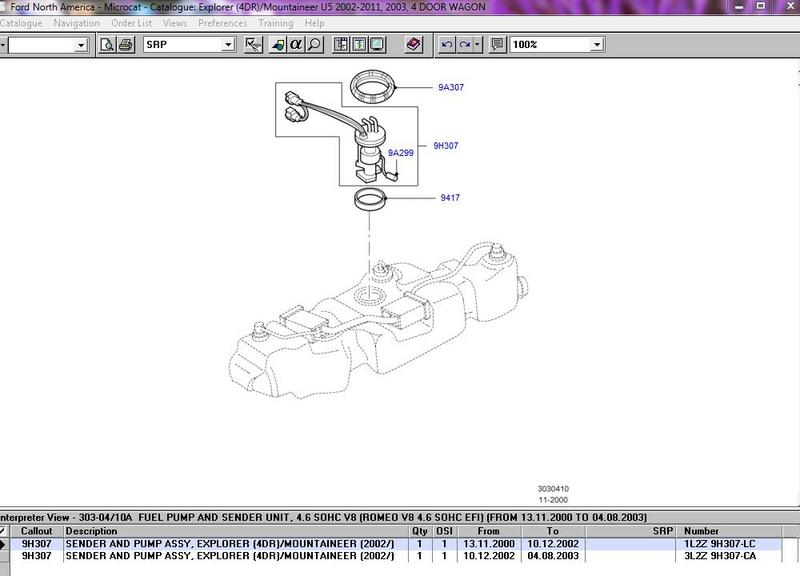Click To date 04.08.2003 cell
Image resolution: width=800 pixels, height=576 pixels.
pyautogui.click(x=553, y=556)
